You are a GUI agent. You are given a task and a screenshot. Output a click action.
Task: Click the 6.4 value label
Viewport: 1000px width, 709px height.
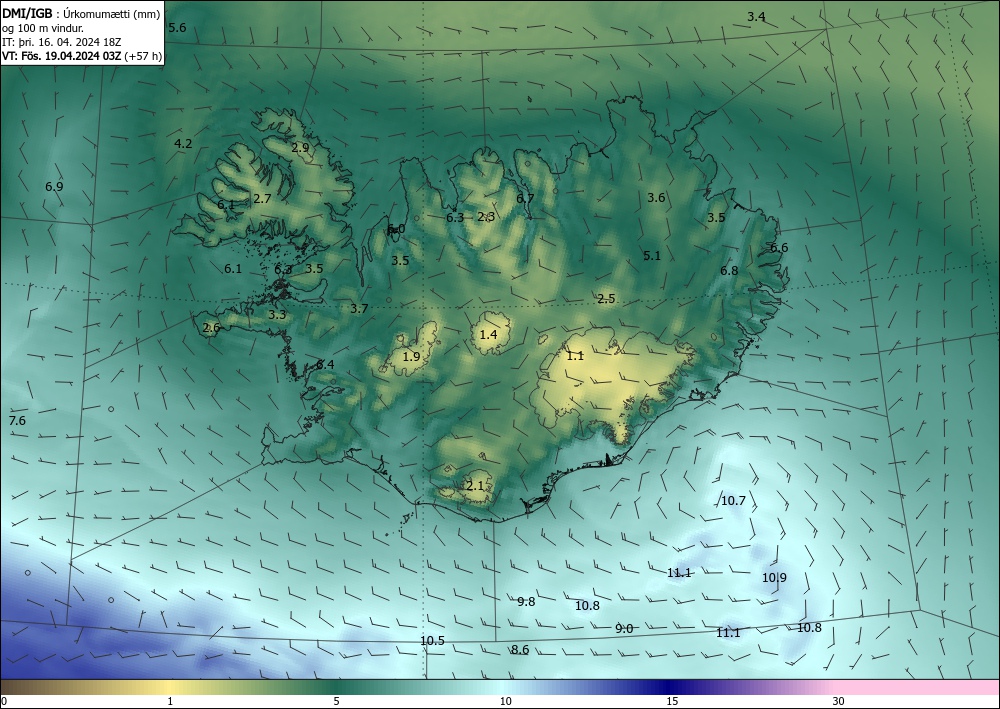pos(325,365)
